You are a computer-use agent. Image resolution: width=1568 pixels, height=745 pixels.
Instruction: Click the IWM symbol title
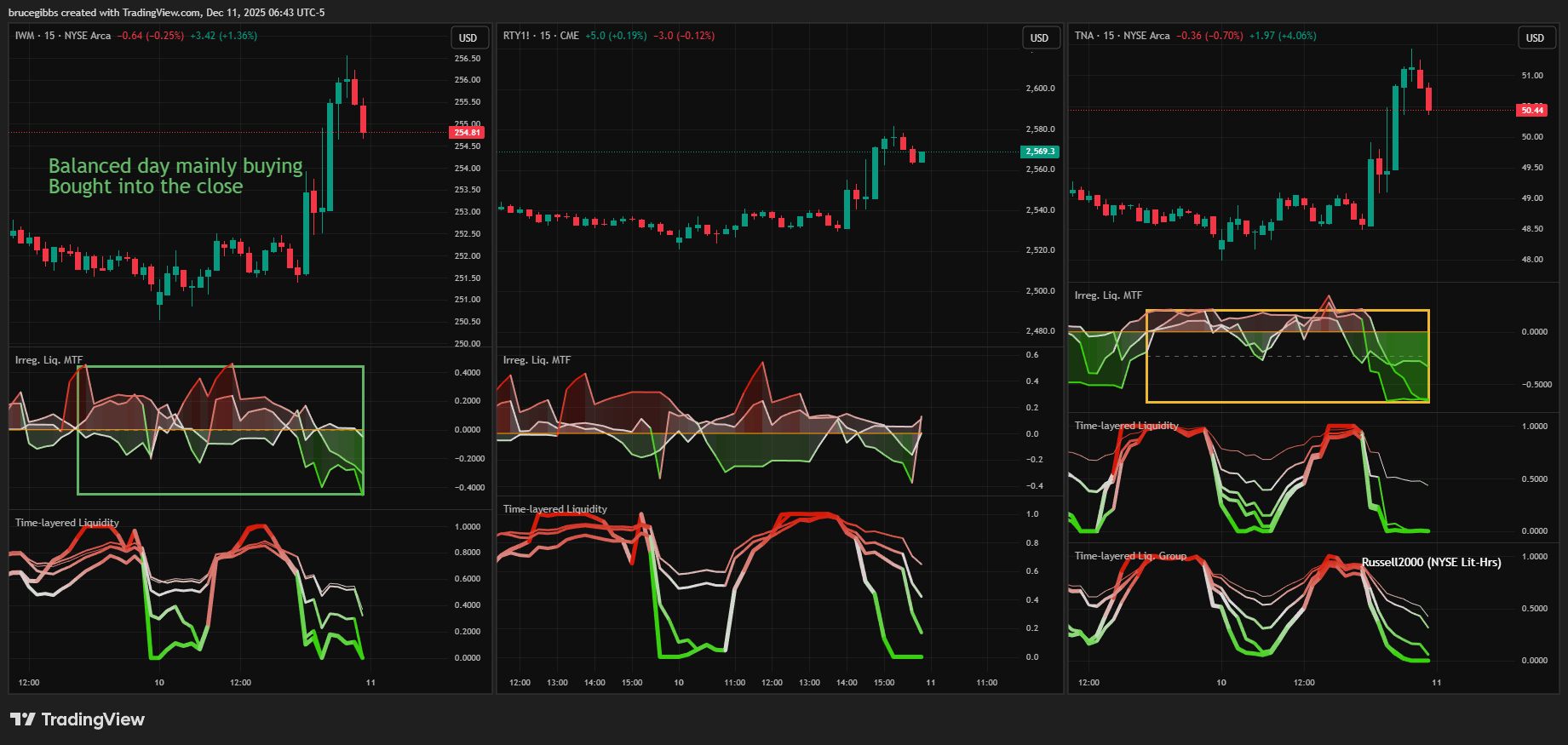(x=25, y=36)
